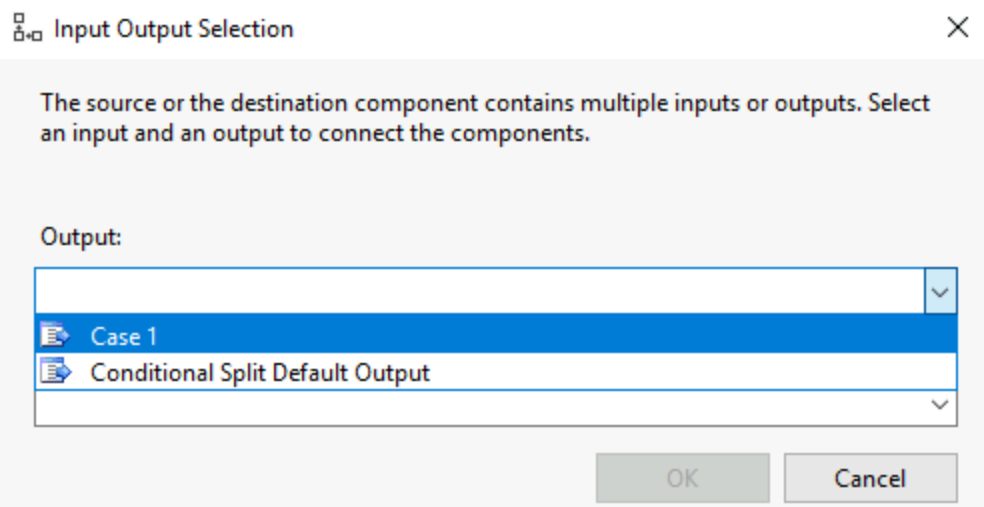This screenshot has height=507, width=984.
Task: Focus the empty Output combo box field
Action: pos(479,291)
